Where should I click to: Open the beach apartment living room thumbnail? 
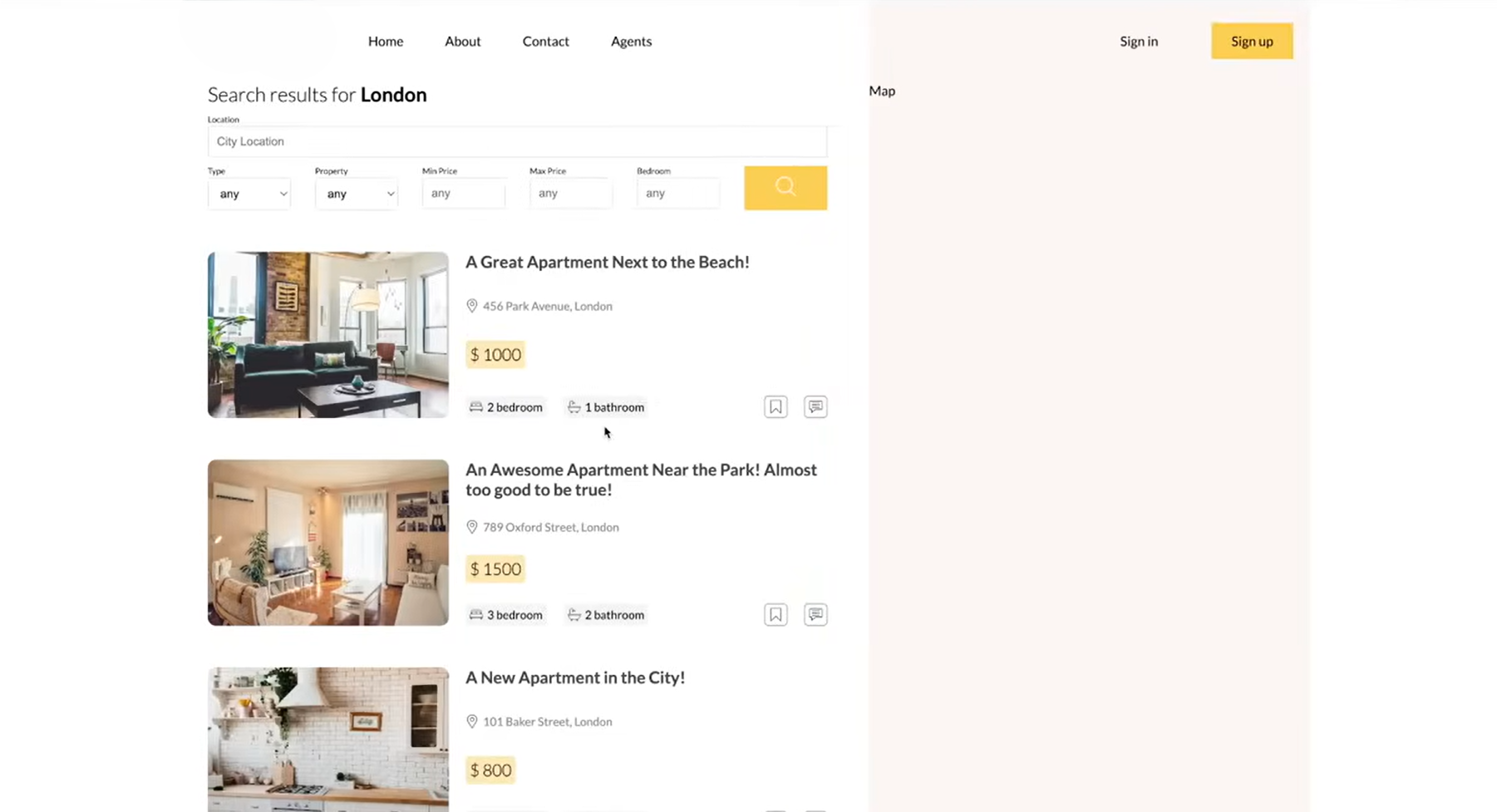tap(328, 334)
